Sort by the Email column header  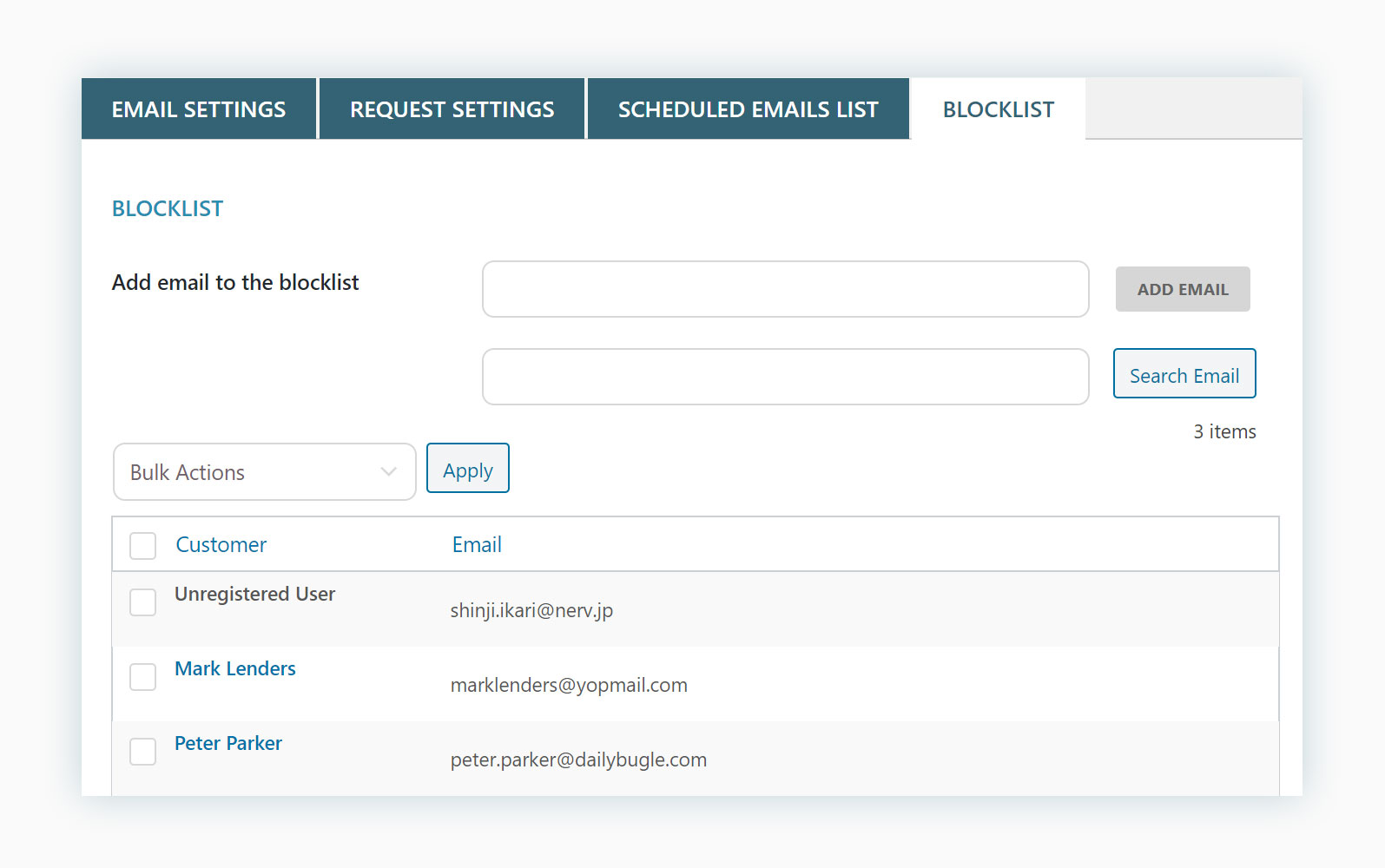pyautogui.click(x=477, y=545)
